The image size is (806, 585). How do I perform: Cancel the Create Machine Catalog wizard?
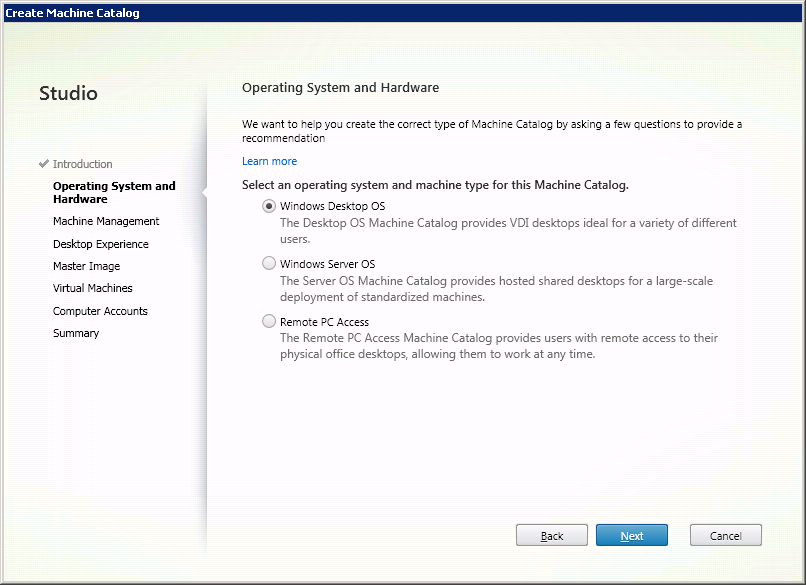click(725, 536)
